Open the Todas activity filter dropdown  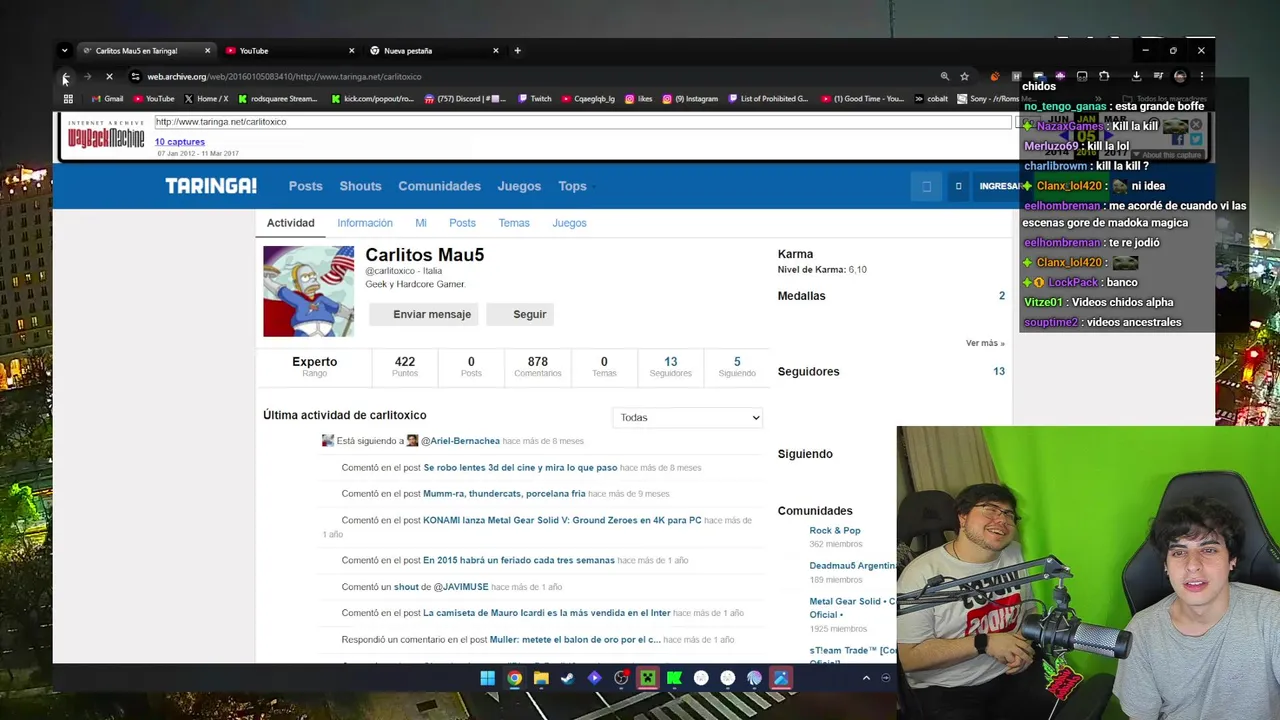(x=688, y=417)
